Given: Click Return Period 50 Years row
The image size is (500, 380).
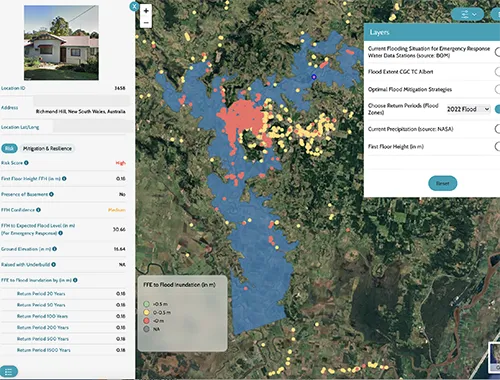Looking at the screenshot, I should pos(63,305).
